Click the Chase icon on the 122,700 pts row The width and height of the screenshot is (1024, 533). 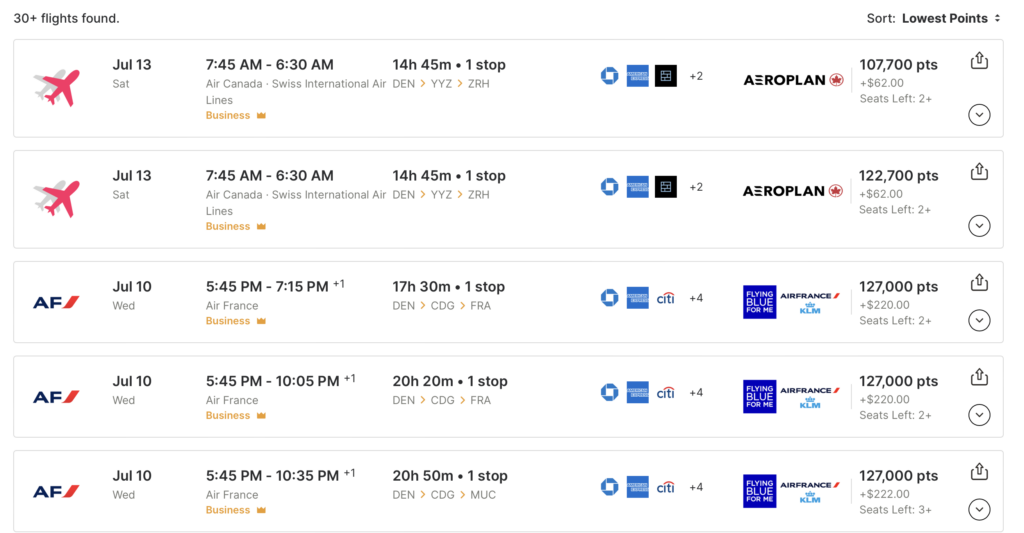[609, 187]
